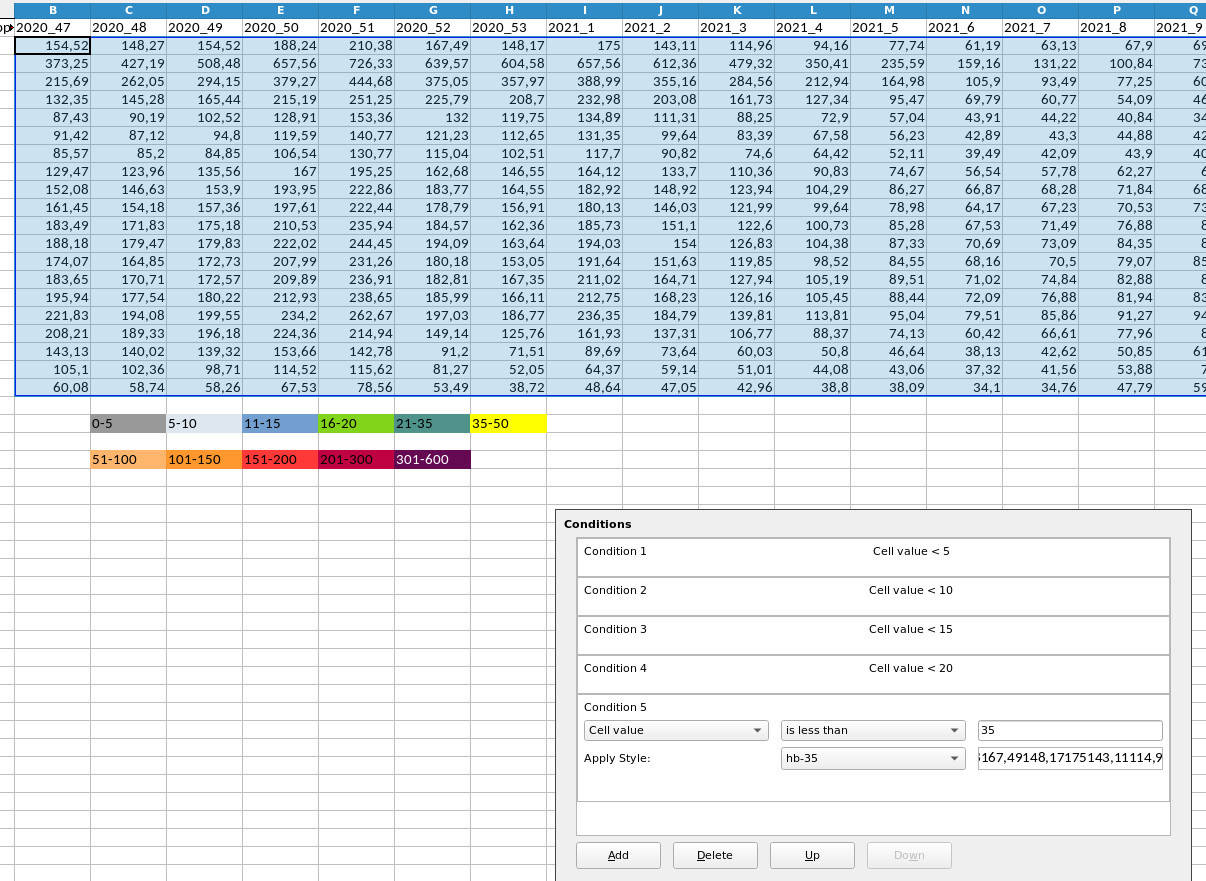Image resolution: width=1206 pixels, height=881 pixels.
Task: Select the grey 0-5 legend cell
Action: 128,424
